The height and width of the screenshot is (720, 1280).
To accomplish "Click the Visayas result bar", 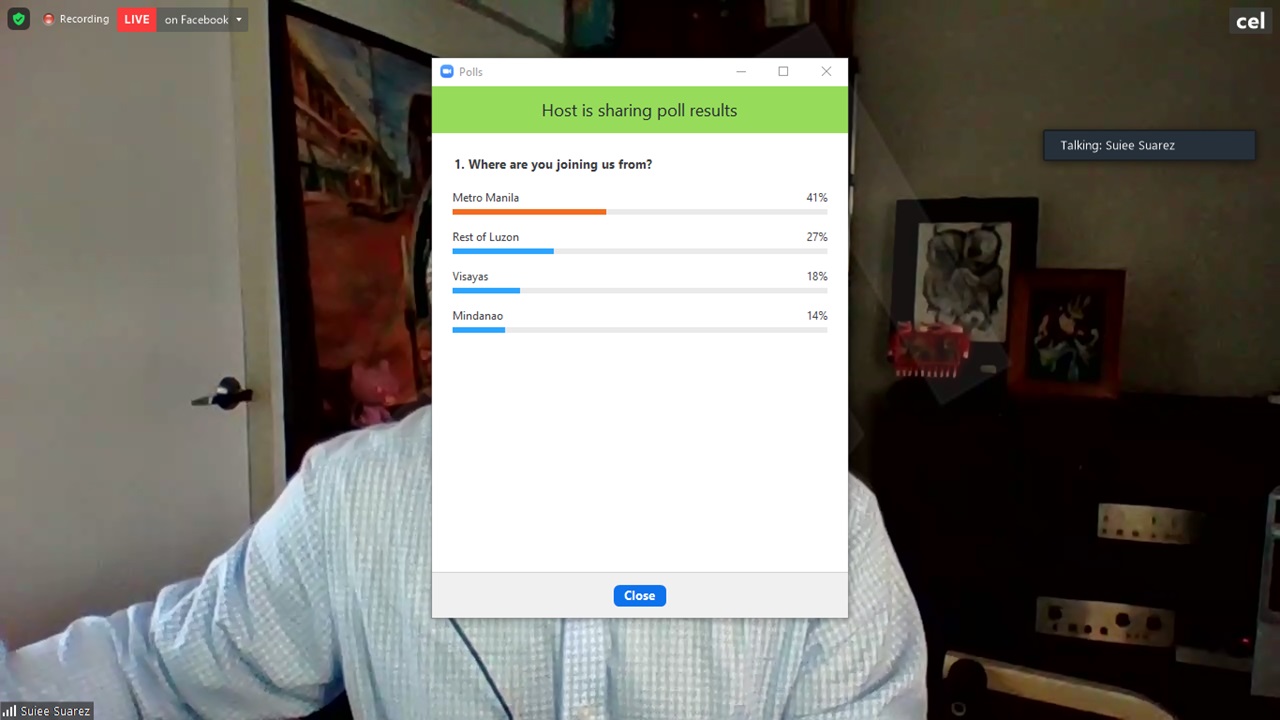I will (486, 291).
